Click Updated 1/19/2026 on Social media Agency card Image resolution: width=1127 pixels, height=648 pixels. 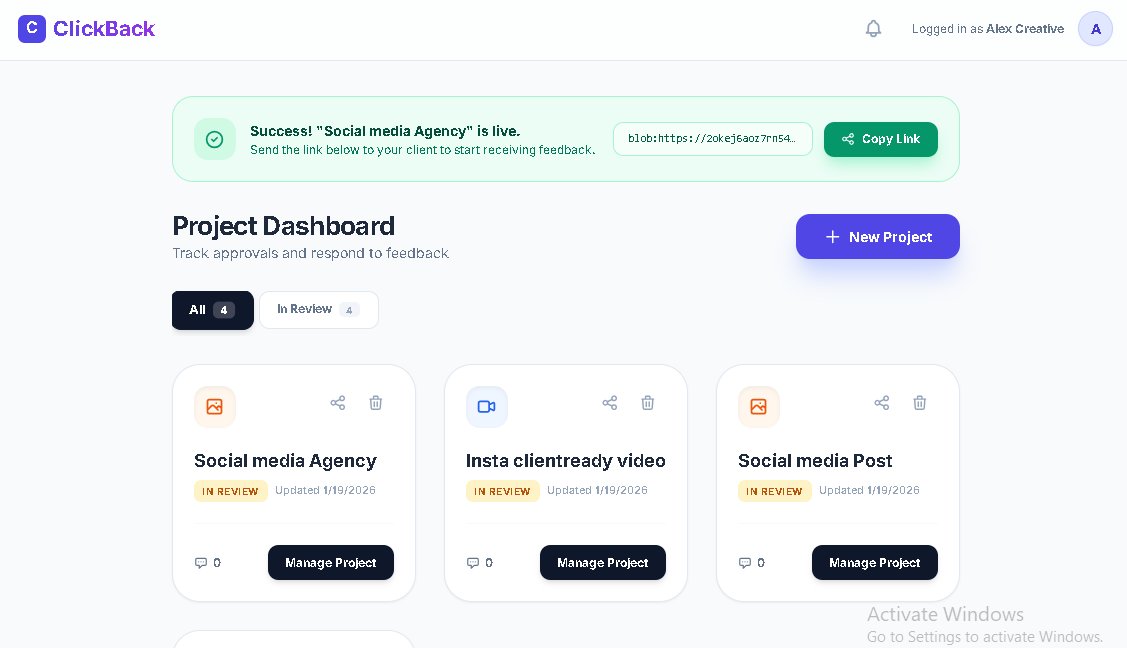tap(325, 490)
